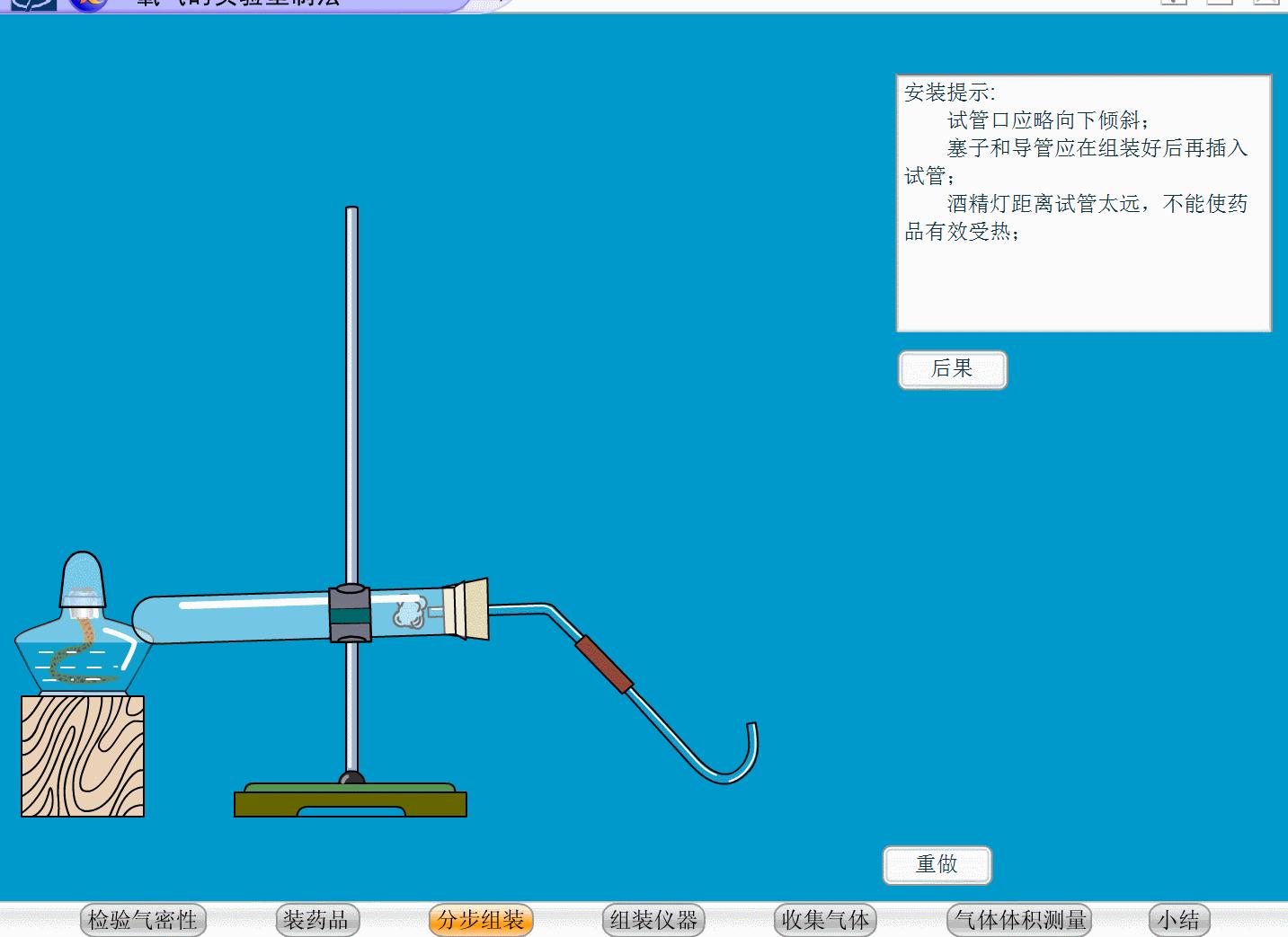
Task: Click the hint line starting 酒精灯距离试管太远
Action: (1077, 217)
